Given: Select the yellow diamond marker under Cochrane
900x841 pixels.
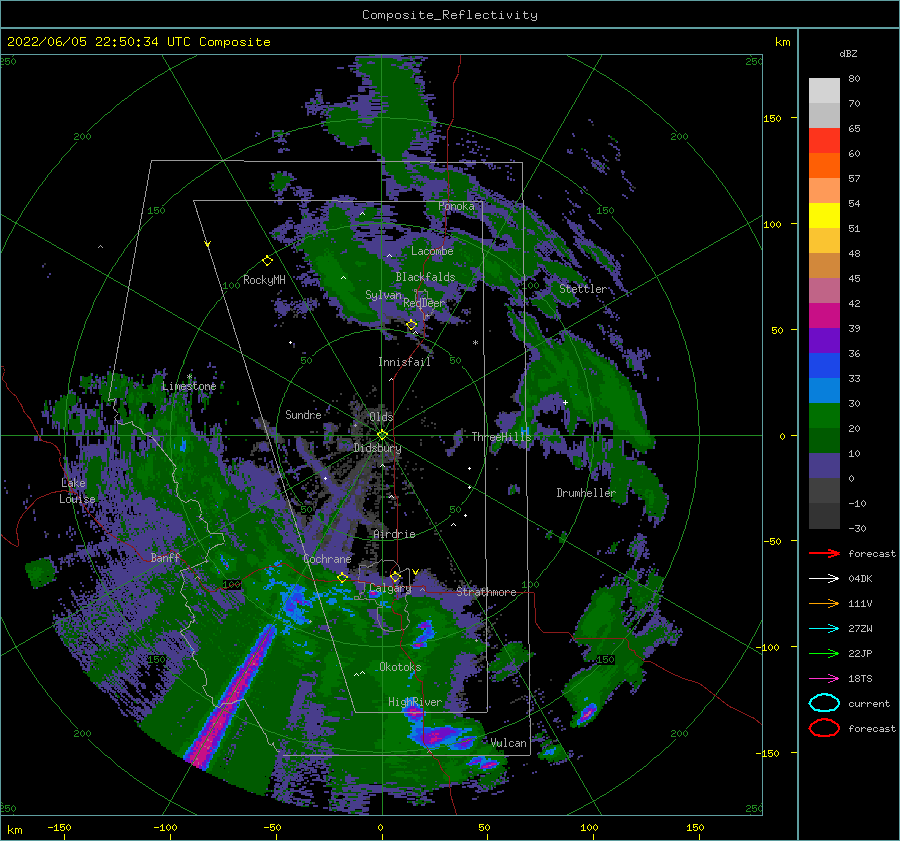Looking at the screenshot, I should (x=342, y=578).
